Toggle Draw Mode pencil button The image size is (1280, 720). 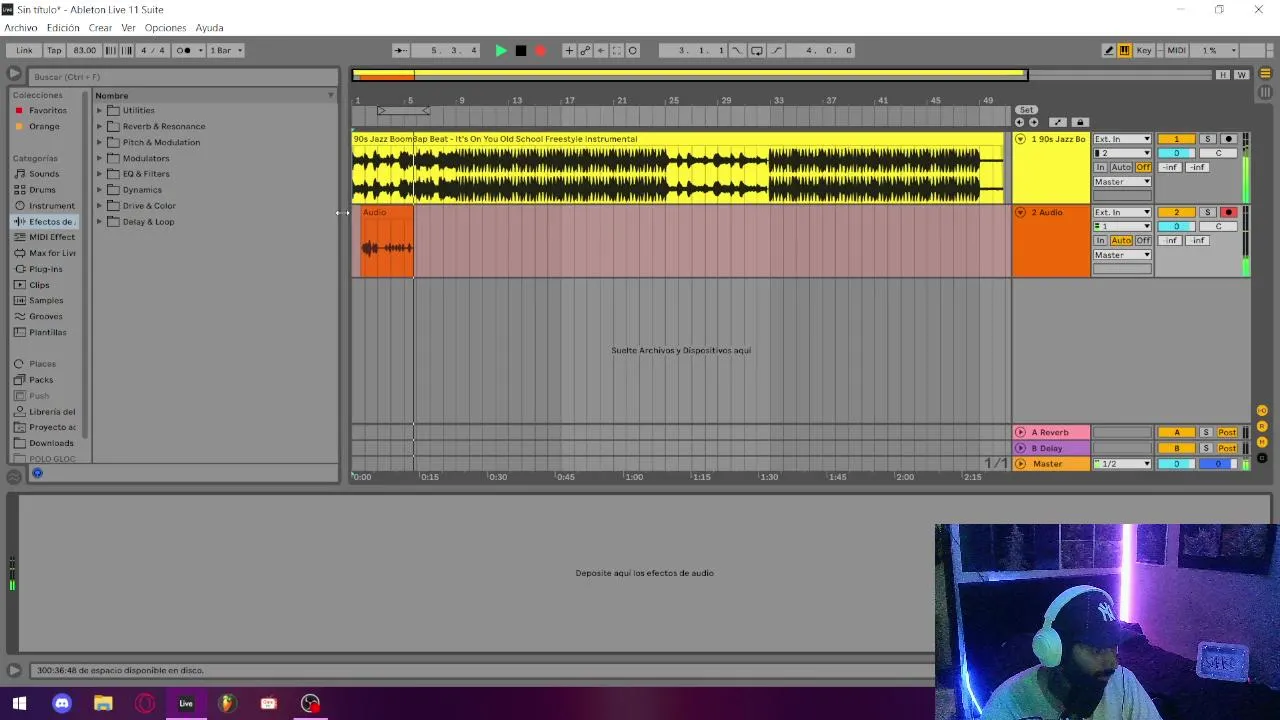[x=1108, y=50]
